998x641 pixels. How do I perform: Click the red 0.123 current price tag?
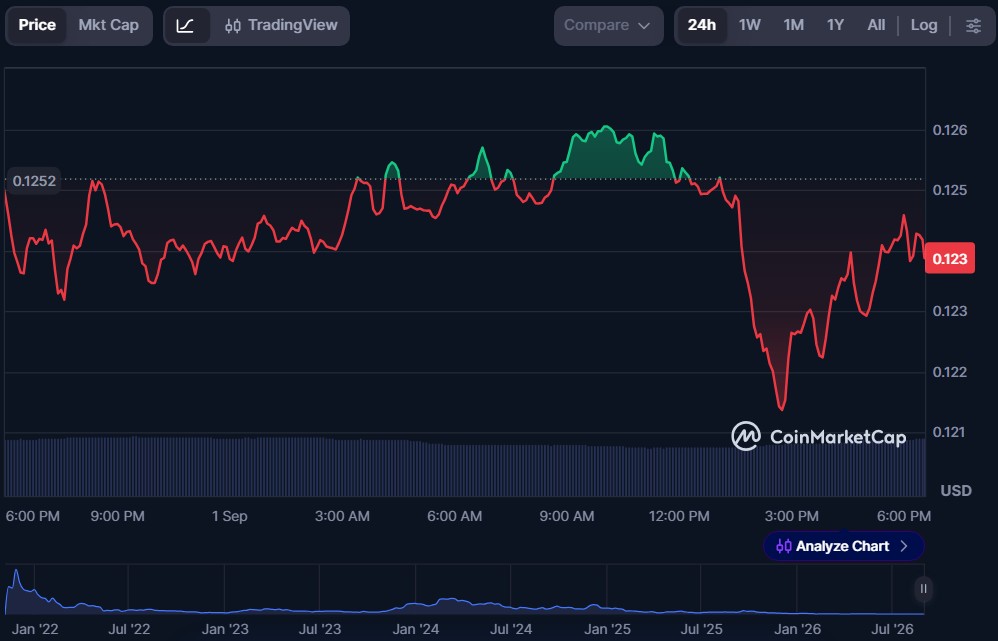pyautogui.click(x=949, y=258)
